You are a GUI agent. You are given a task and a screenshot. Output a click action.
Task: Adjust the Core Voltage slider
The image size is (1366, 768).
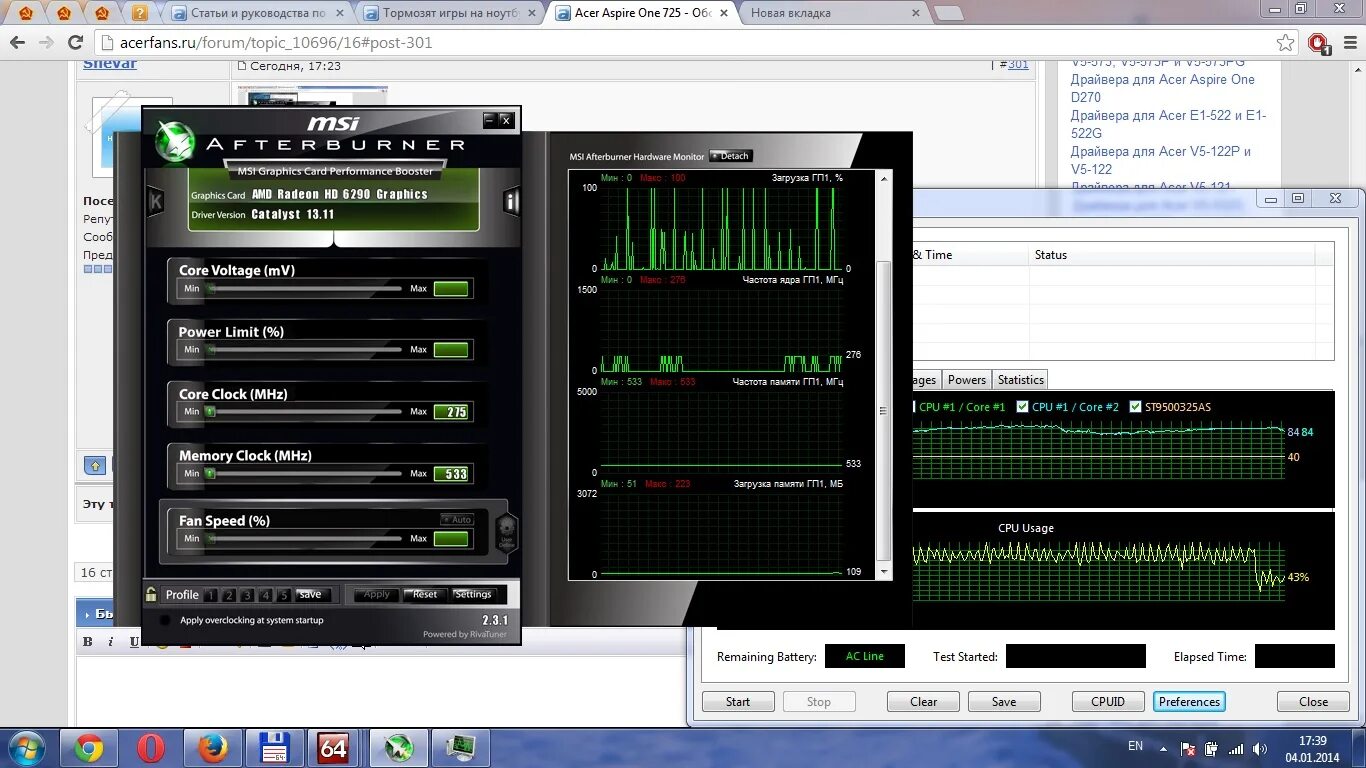coord(304,288)
